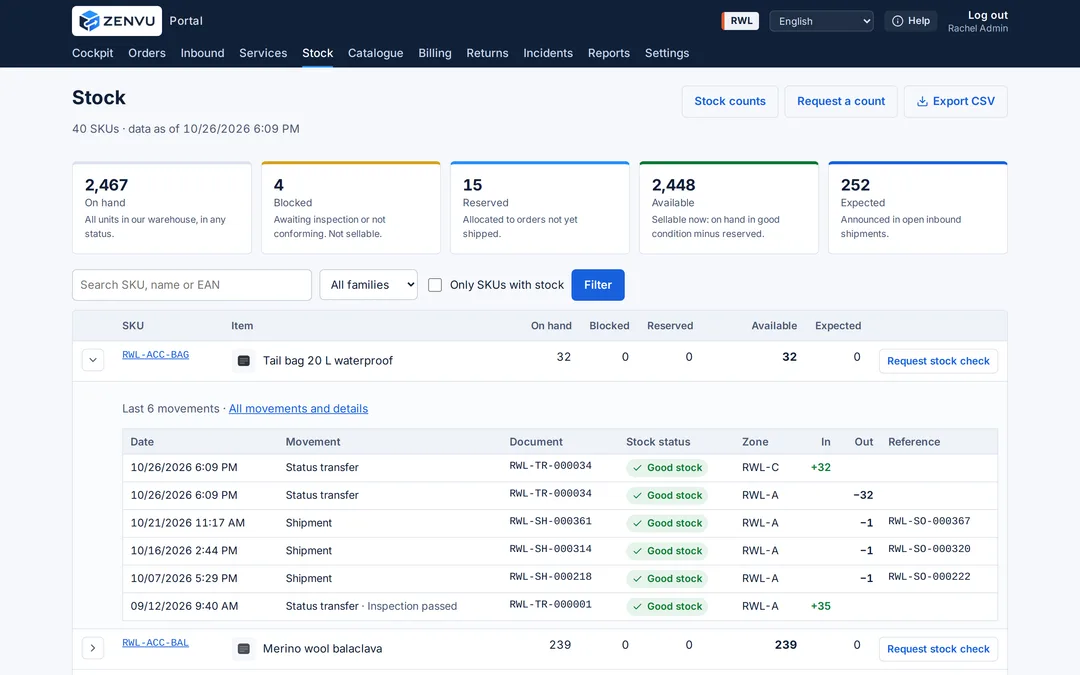The width and height of the screenshot is (1080, 675).
Task: Click the Zenvu logo
Action: [117, 21]
